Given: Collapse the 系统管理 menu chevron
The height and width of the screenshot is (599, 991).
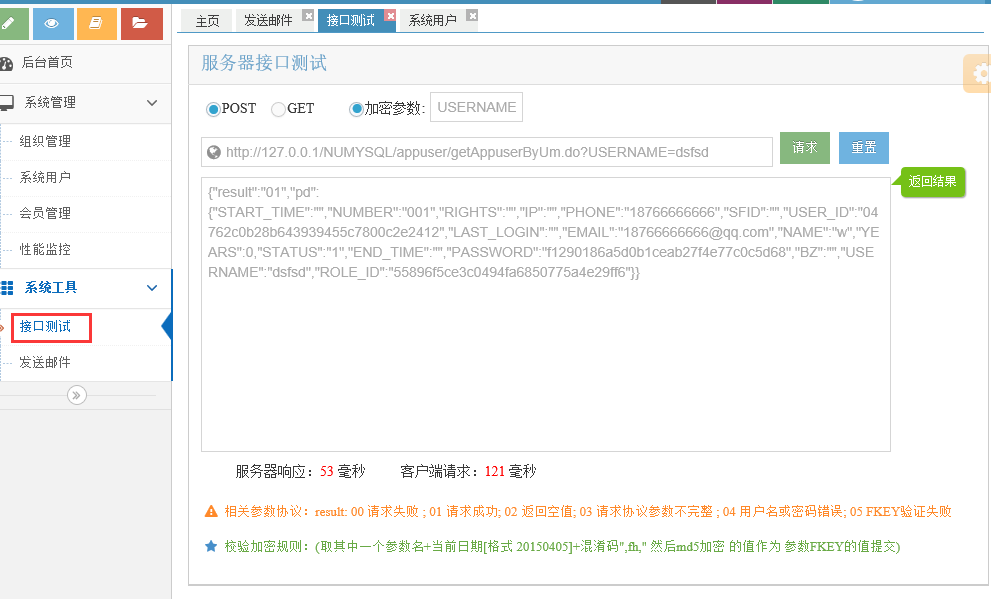Looking at the screenshot, I should [x=152, y=102].
